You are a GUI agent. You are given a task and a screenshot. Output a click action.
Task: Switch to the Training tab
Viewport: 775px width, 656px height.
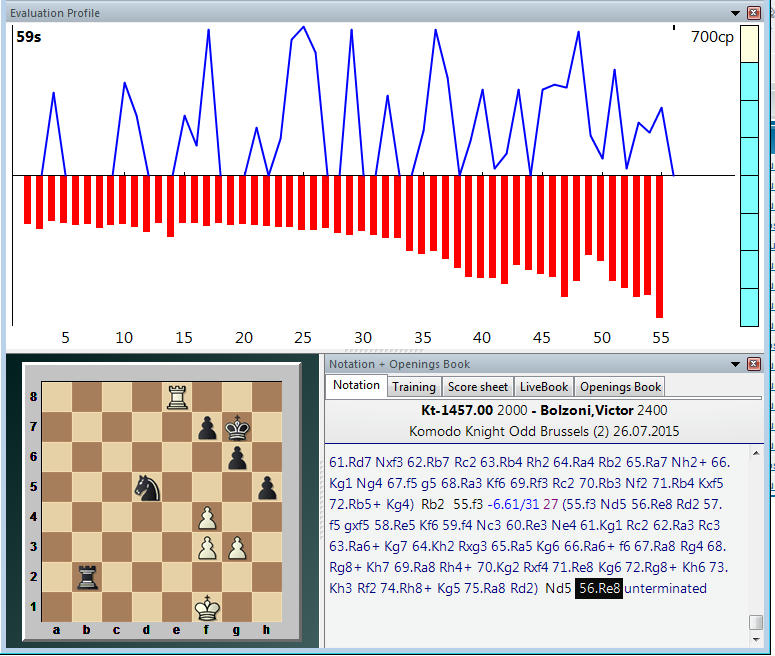(413, 387)
